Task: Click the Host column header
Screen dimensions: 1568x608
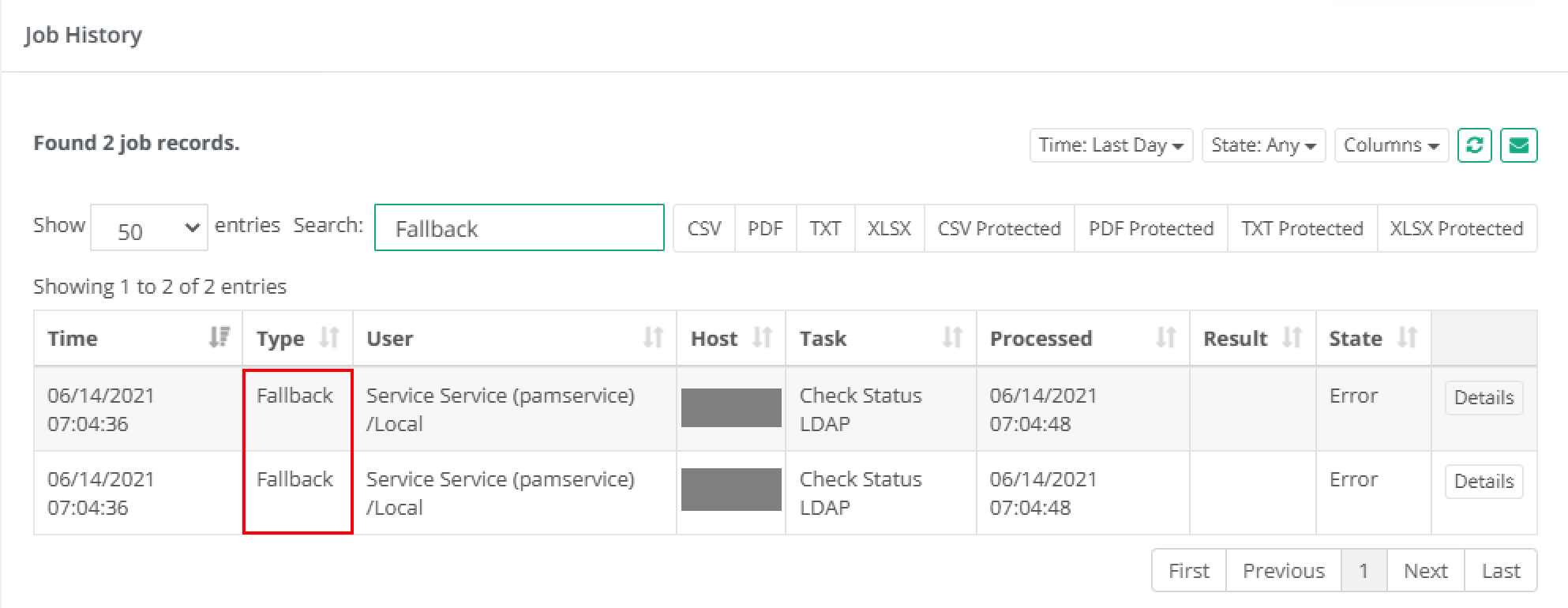Action: coord(731,338)
